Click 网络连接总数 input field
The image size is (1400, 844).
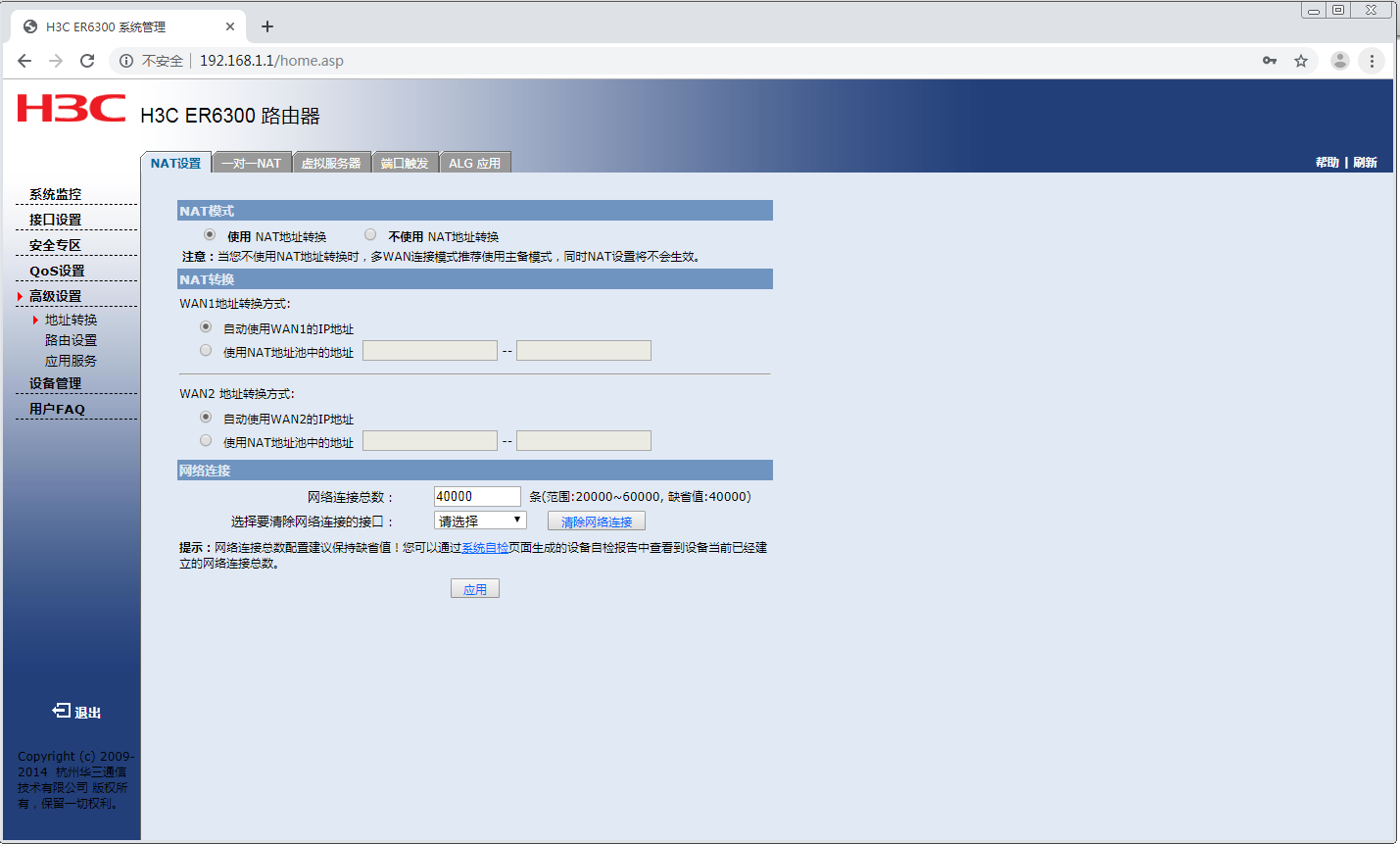coord(477,496)
